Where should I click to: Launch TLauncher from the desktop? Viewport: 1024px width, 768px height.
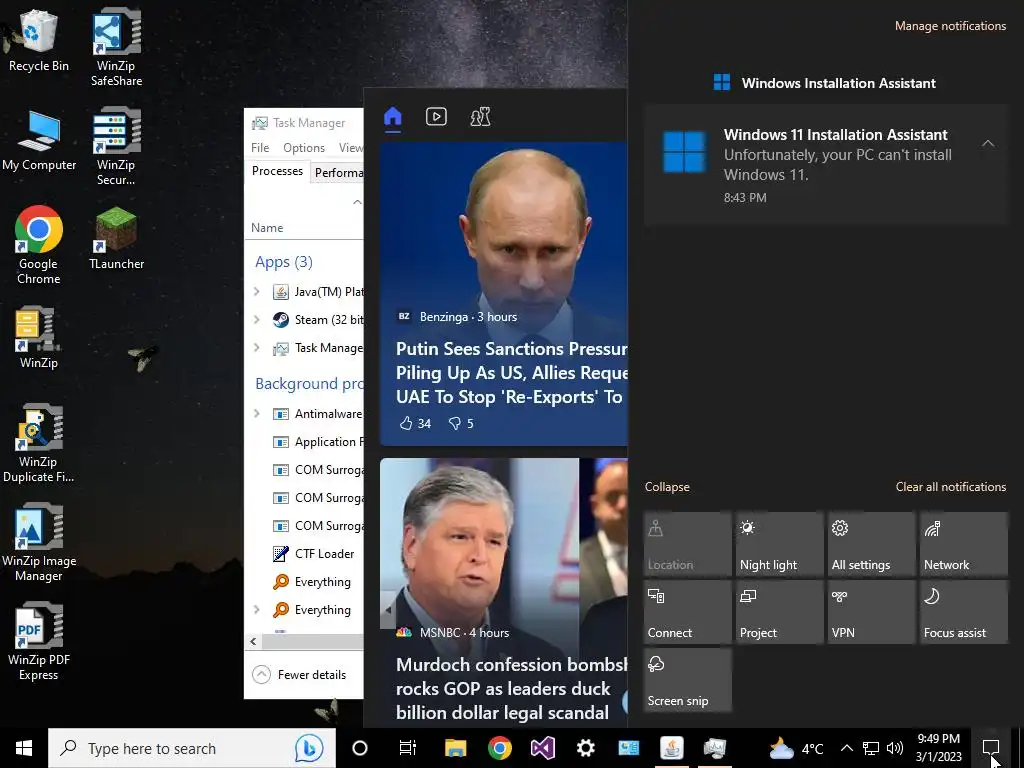click(x=116, y=238)
